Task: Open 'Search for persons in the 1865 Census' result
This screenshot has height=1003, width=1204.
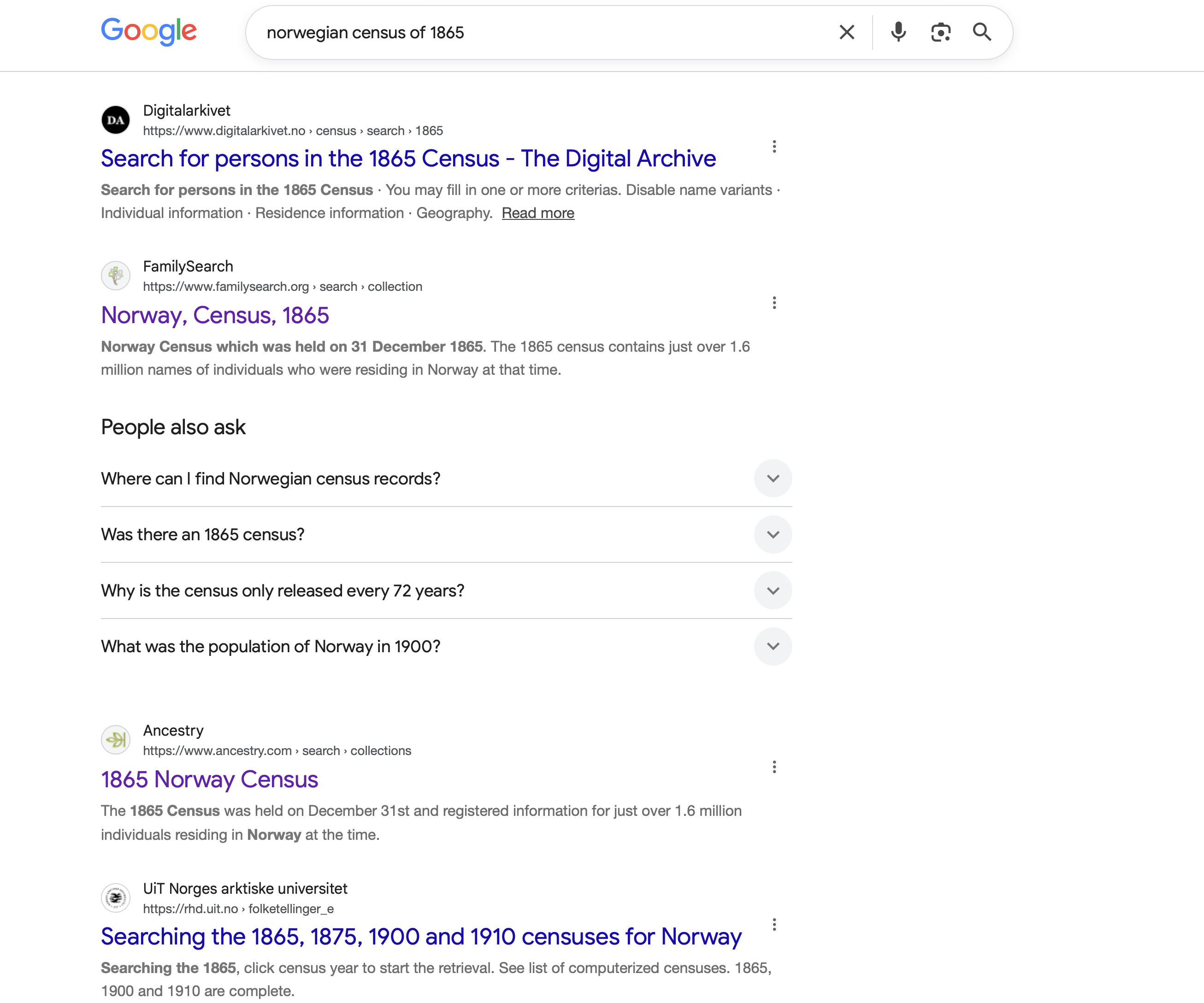Action: click(x=408, y=158)
